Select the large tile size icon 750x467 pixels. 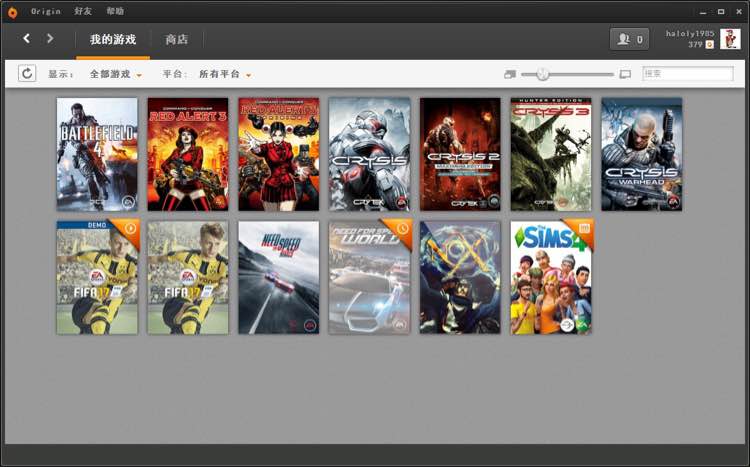tap(625, 74)
